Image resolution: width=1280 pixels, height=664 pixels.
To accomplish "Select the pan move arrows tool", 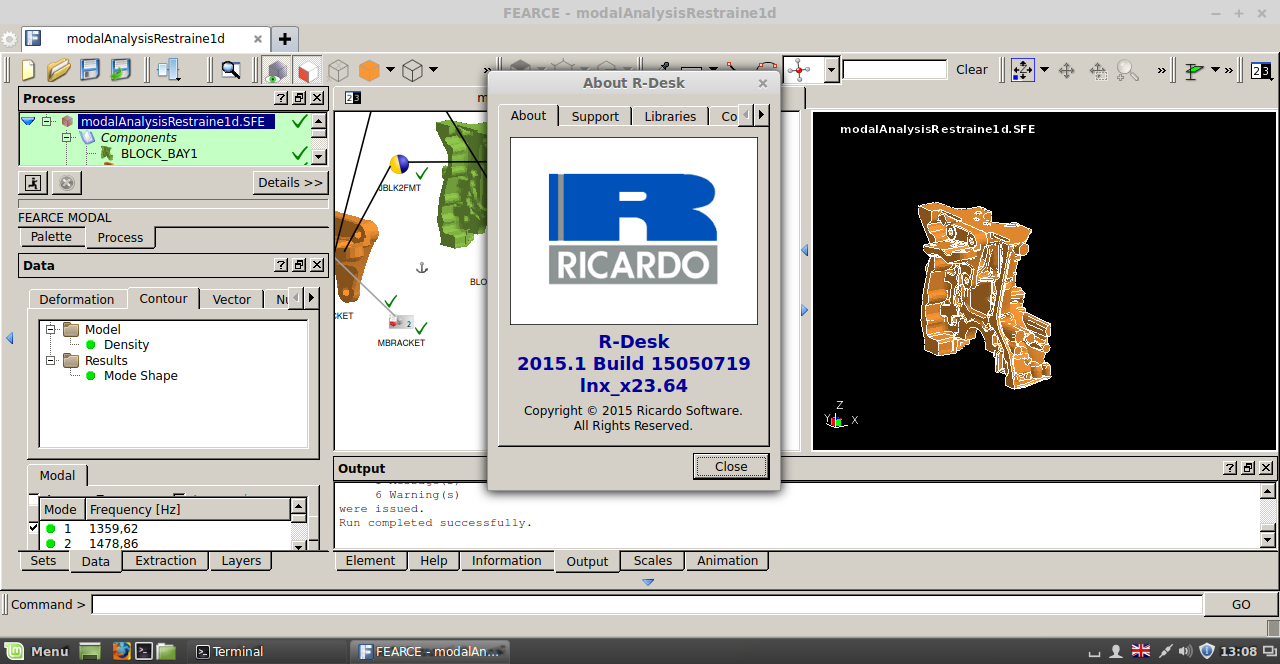I will coord(1066,70).
